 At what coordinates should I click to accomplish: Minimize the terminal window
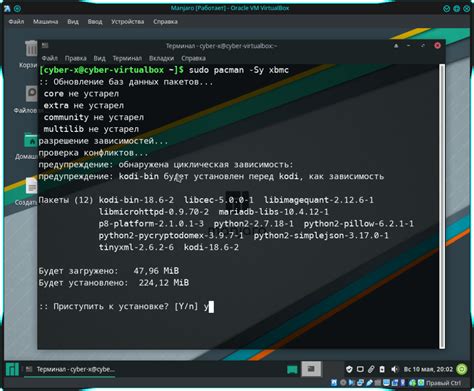(408, 46)
